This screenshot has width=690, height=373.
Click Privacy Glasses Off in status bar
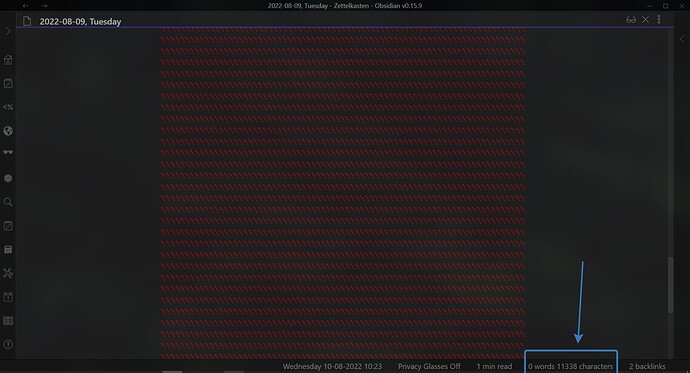tap(429, 366)
